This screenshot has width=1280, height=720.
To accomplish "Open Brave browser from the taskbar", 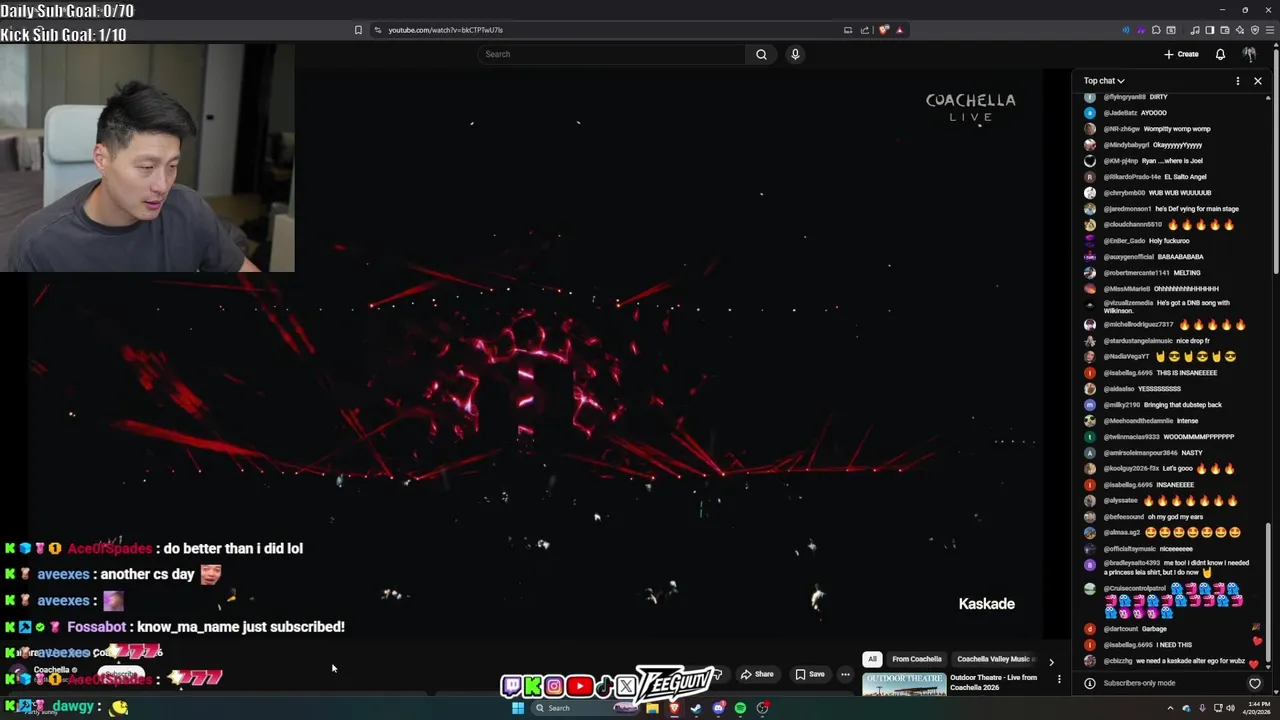I will tap(674, 708).
